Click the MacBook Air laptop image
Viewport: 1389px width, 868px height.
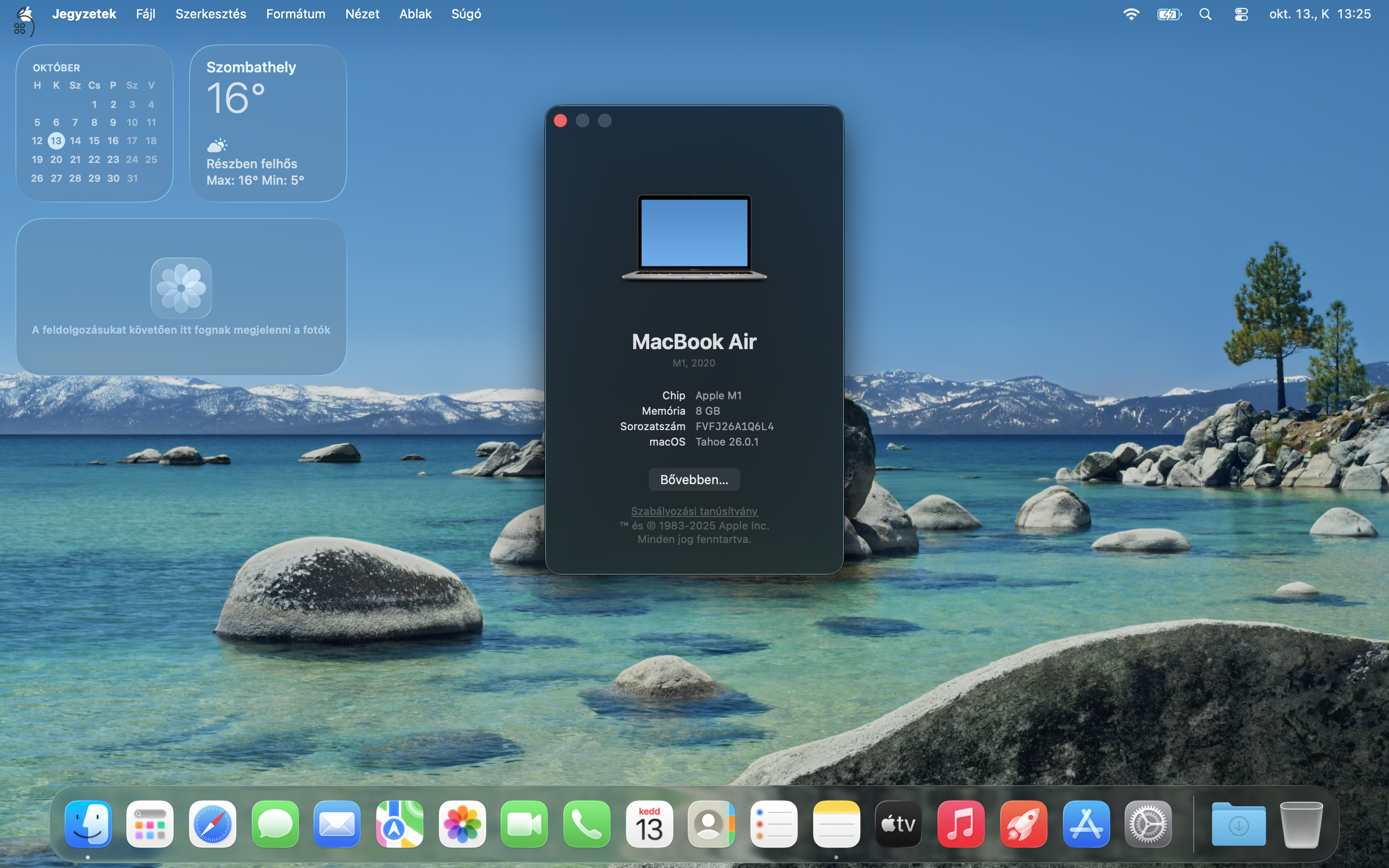694,238
